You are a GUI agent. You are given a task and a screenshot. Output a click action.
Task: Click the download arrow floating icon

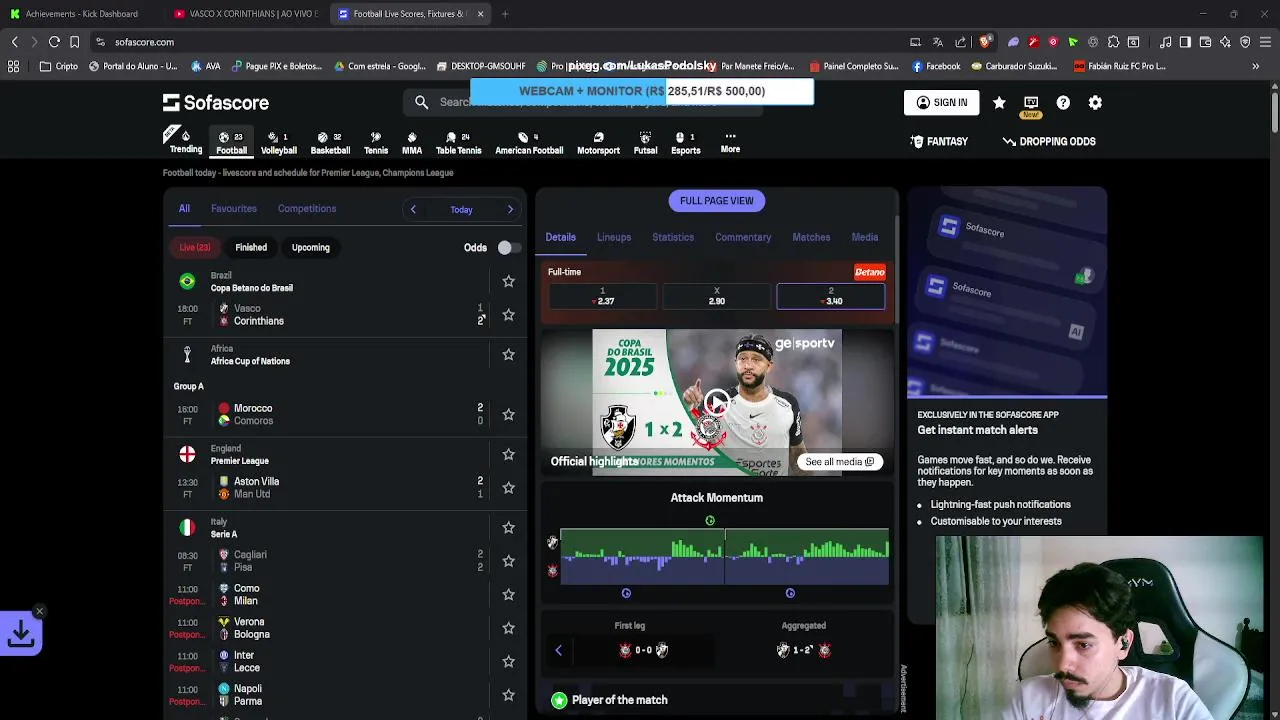click(21, 632)
